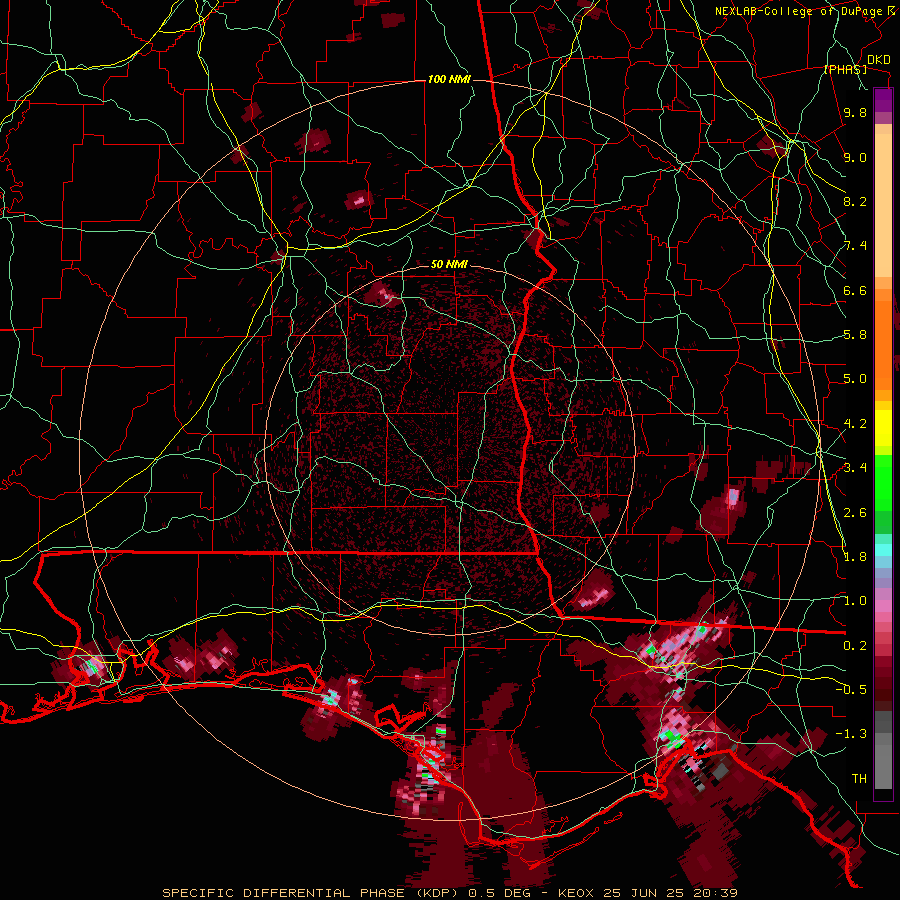The width and height of the screenshot is (900, 900).
Task: Click the 6.6 scale value
Action: coord(855,291)
